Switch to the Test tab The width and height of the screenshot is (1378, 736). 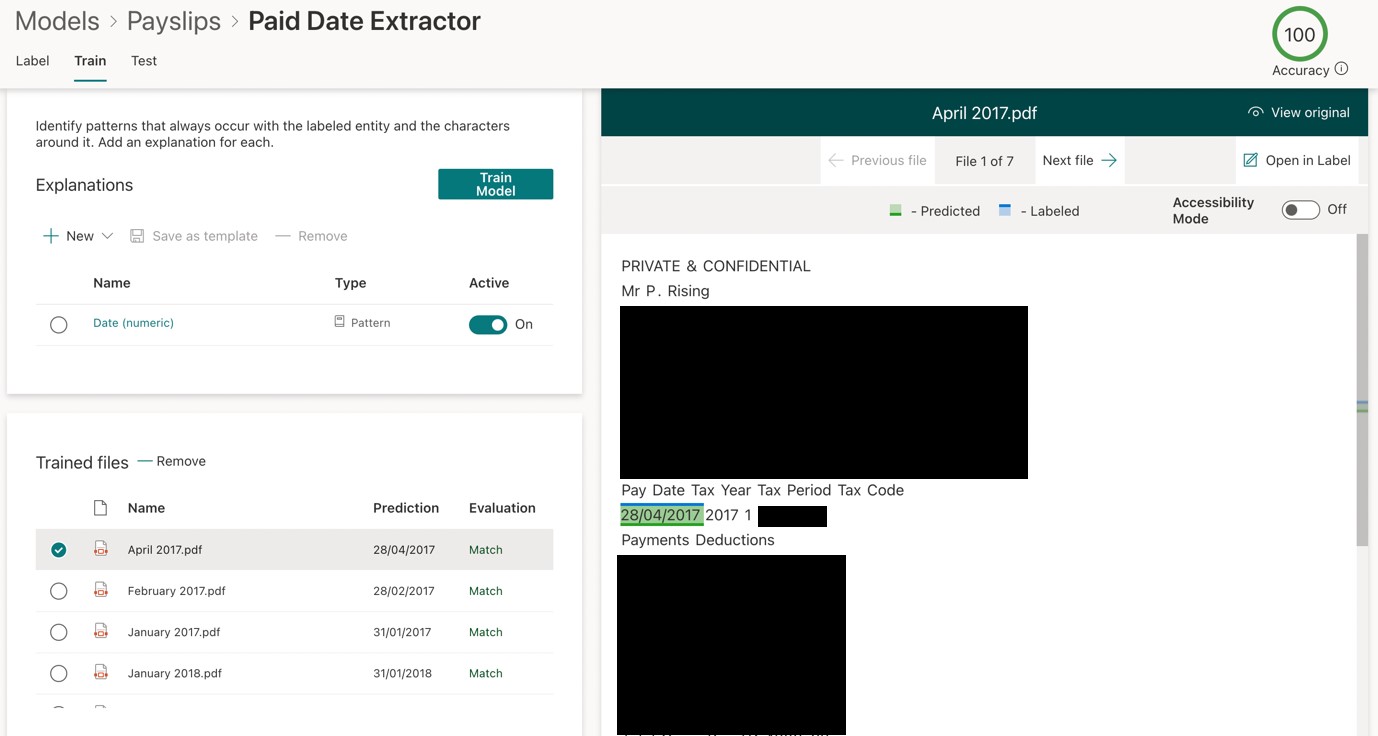tap(143, 60)
